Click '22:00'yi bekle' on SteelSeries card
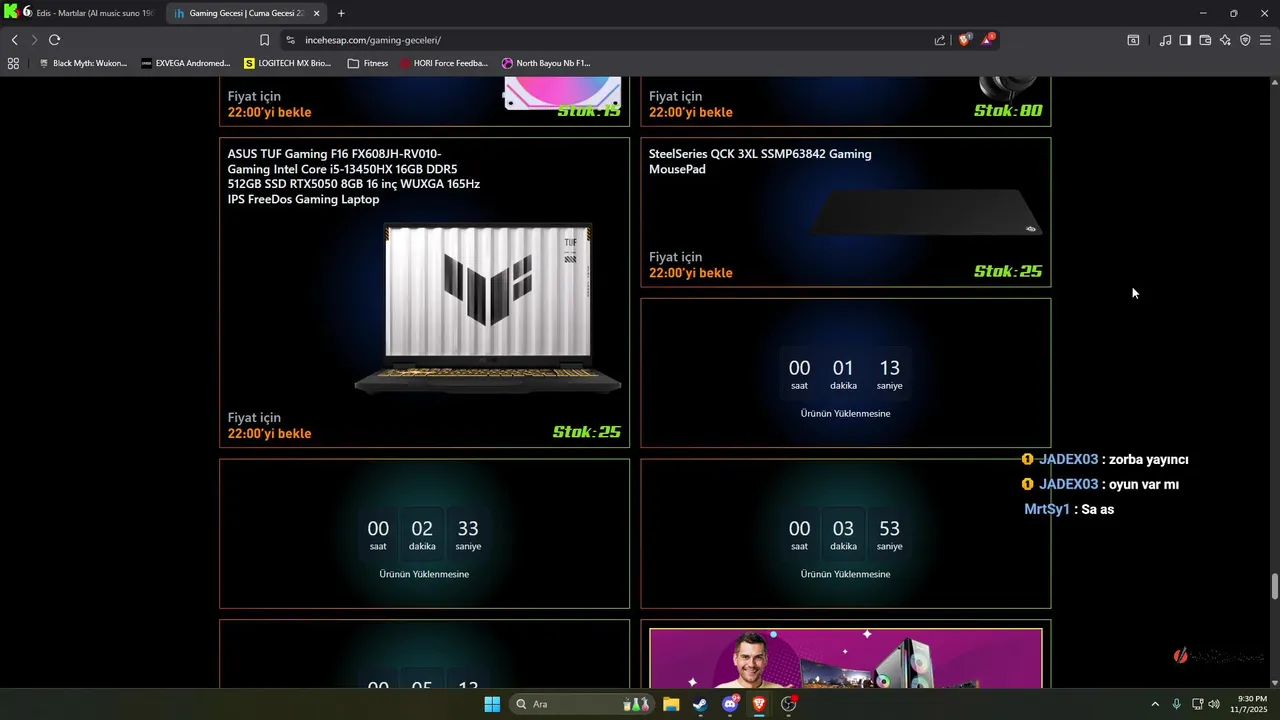The width and height of the screenshot is (1280, 720). (x=690, y=272)
